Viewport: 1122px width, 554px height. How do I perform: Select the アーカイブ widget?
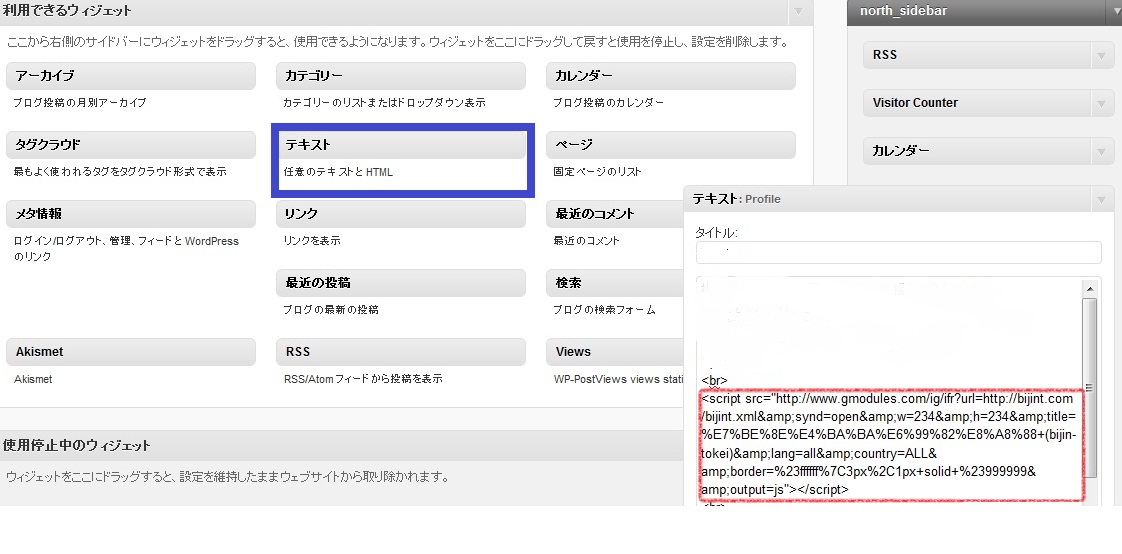130,76
